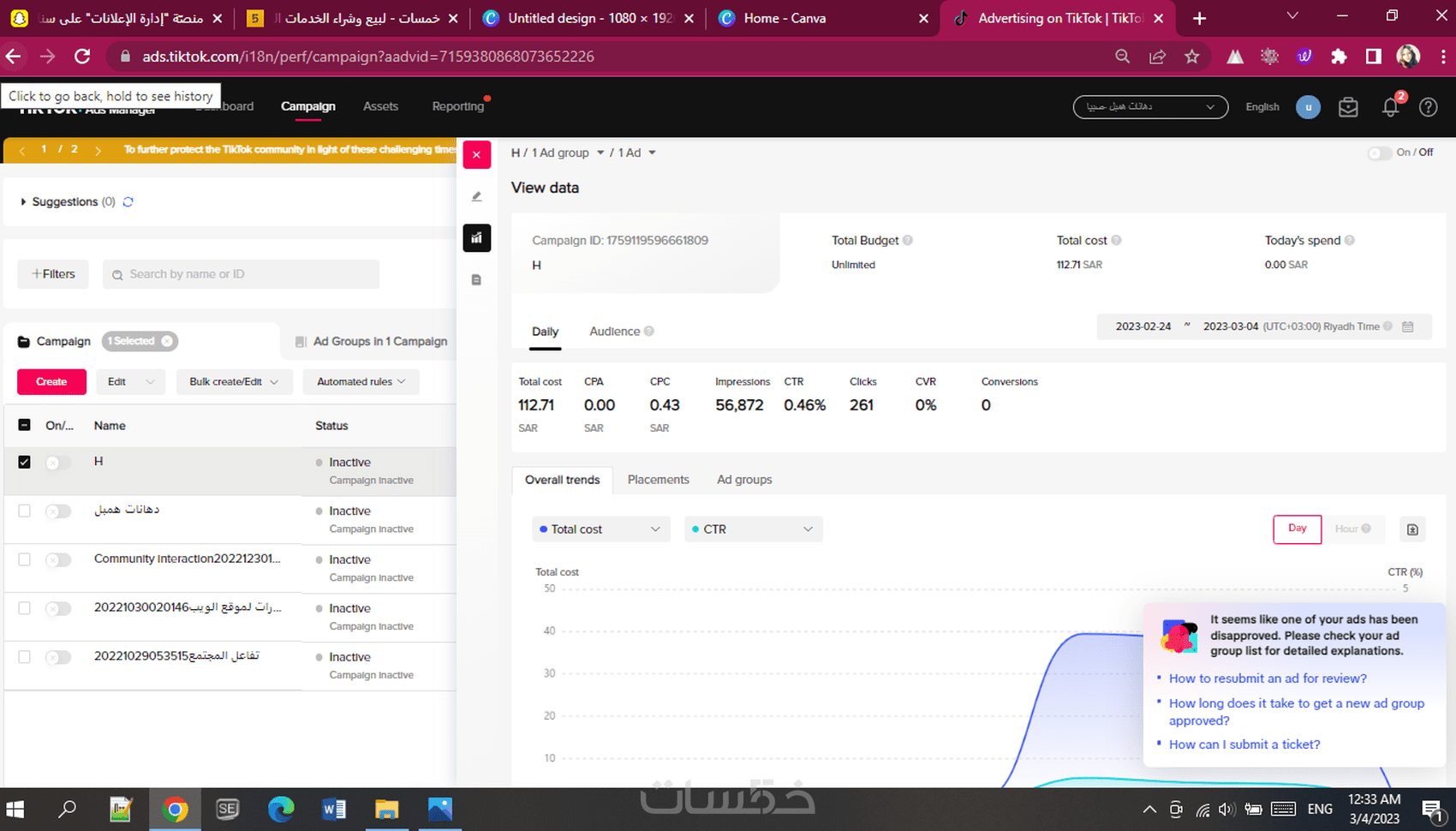Click the browser address bar URL

[x=368, y=57]
